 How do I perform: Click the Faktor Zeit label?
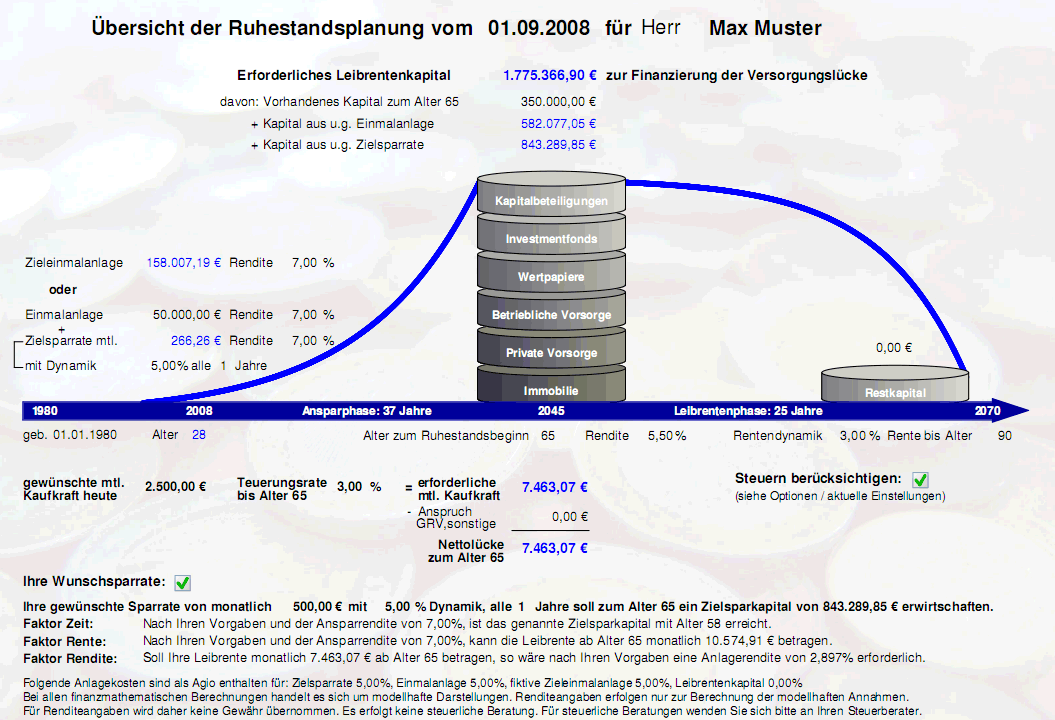pyautogui.click(x=58, y=624)
